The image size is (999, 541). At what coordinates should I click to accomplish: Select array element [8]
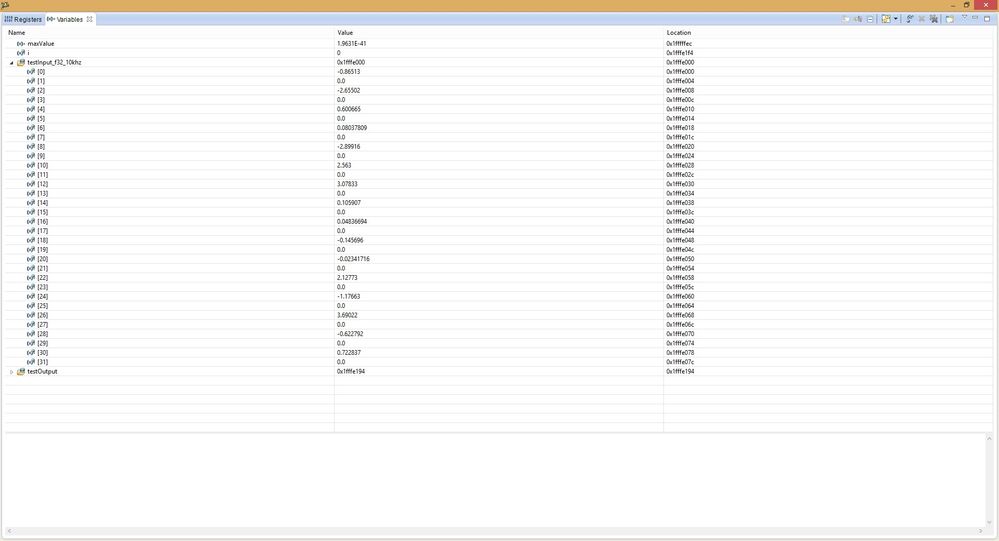pyautogui.click(x=499, y=147)
